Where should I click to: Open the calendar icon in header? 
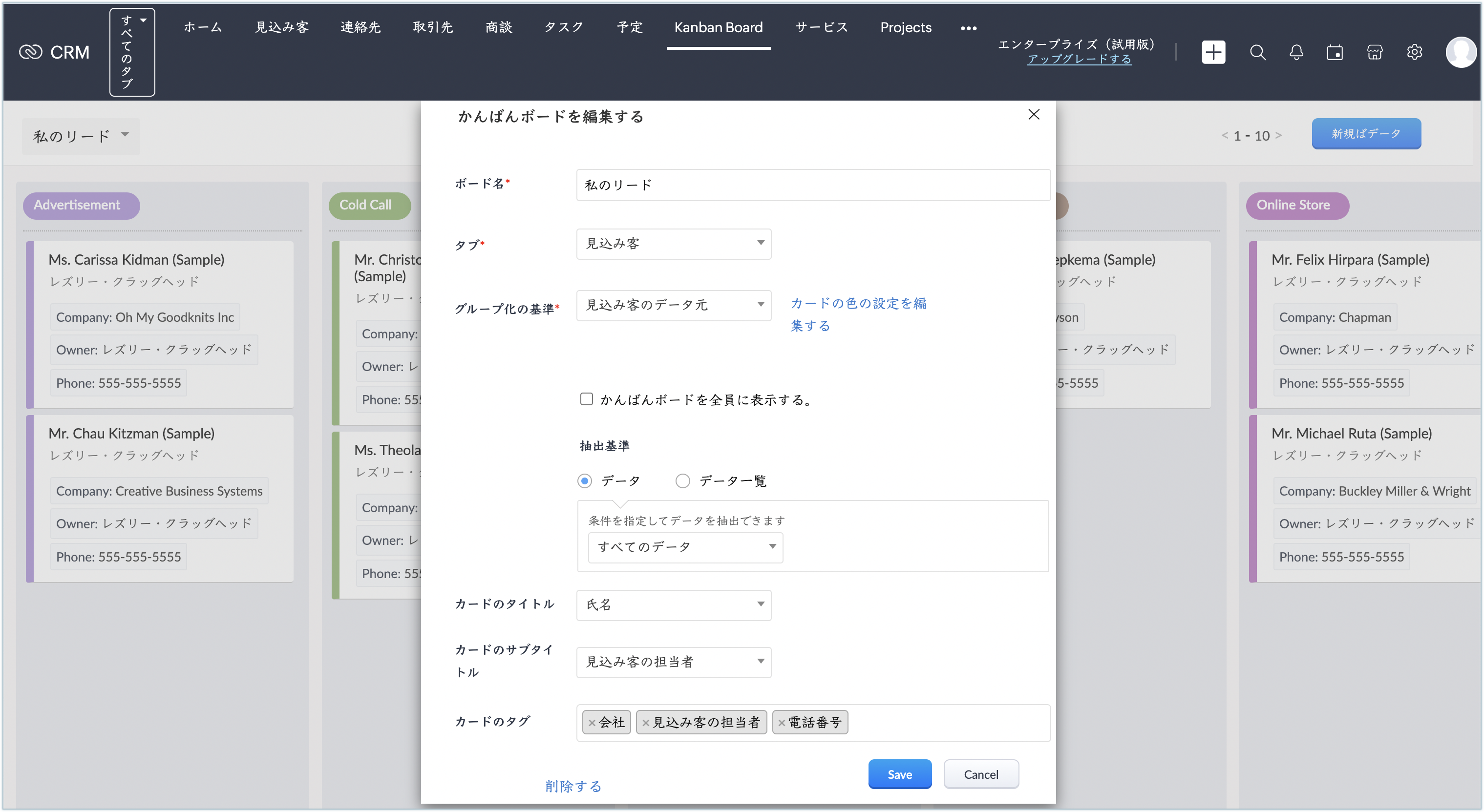[x=1335, y=52]
